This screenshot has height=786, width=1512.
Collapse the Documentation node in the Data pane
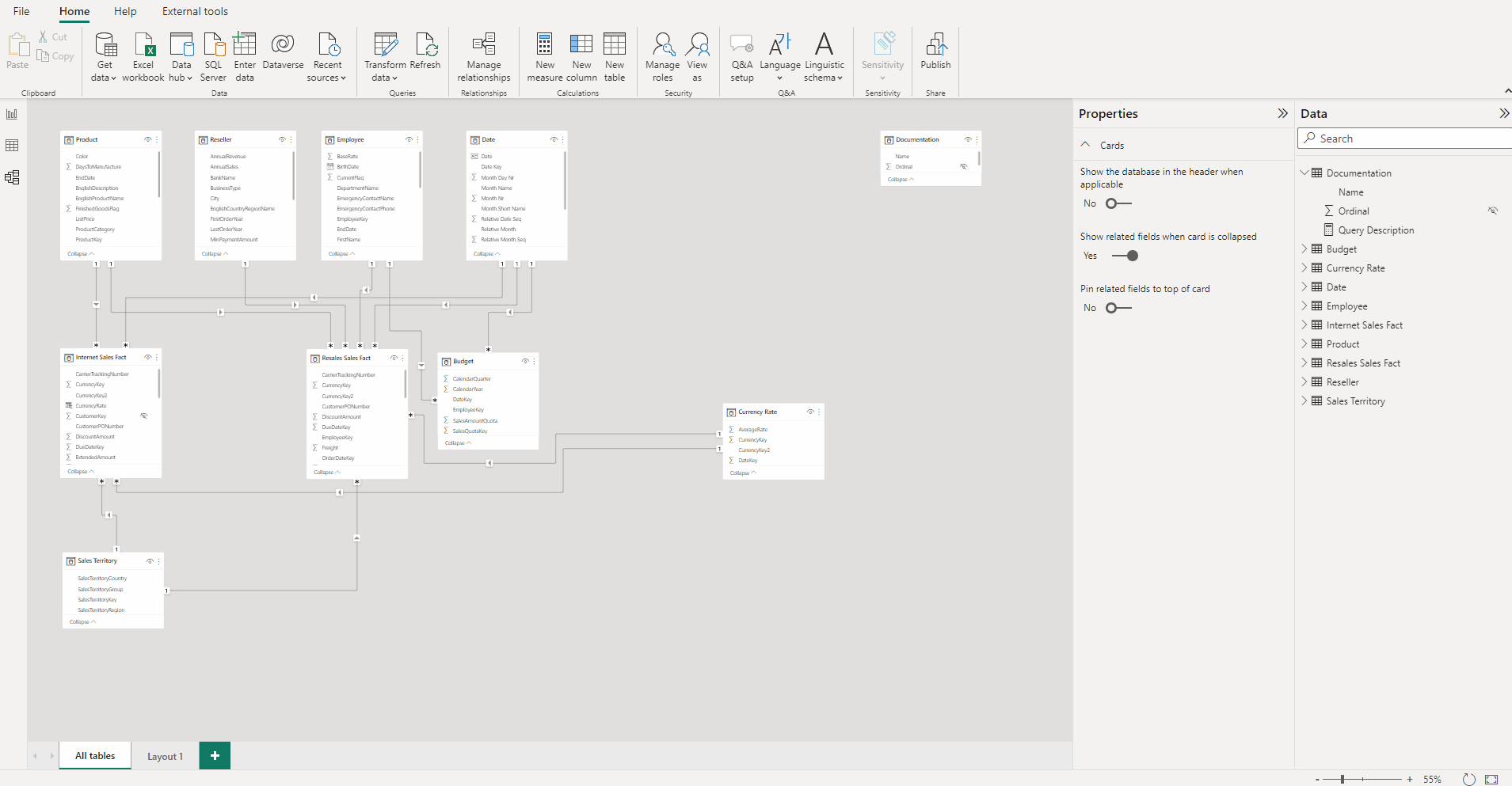click(x=1304, y=173)
